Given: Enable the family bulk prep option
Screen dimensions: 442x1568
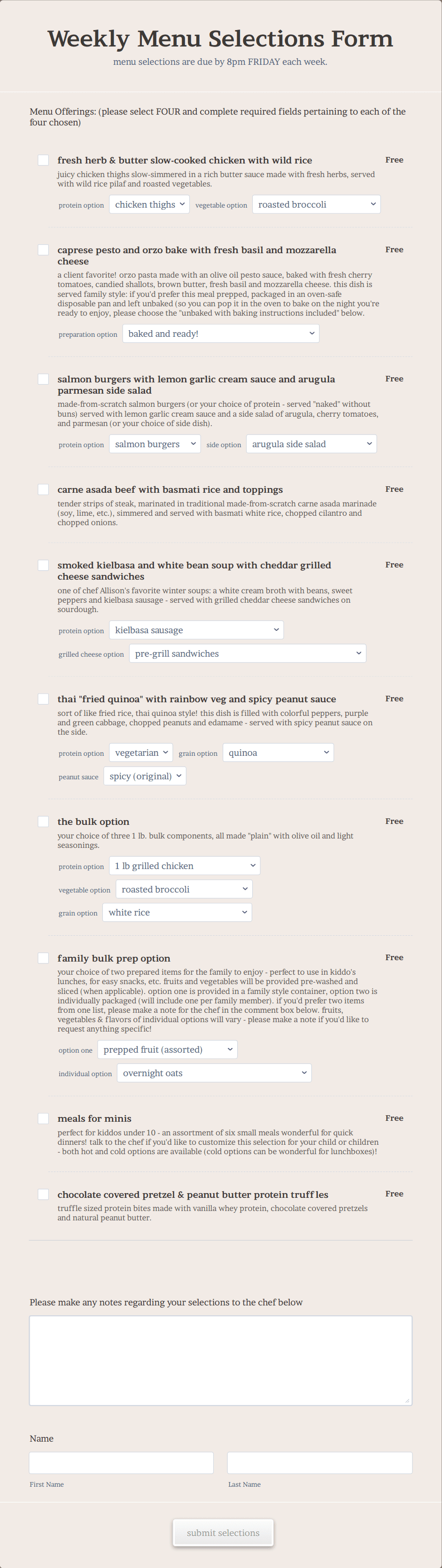Looking at the screenshot, I should tap(43, 957).
